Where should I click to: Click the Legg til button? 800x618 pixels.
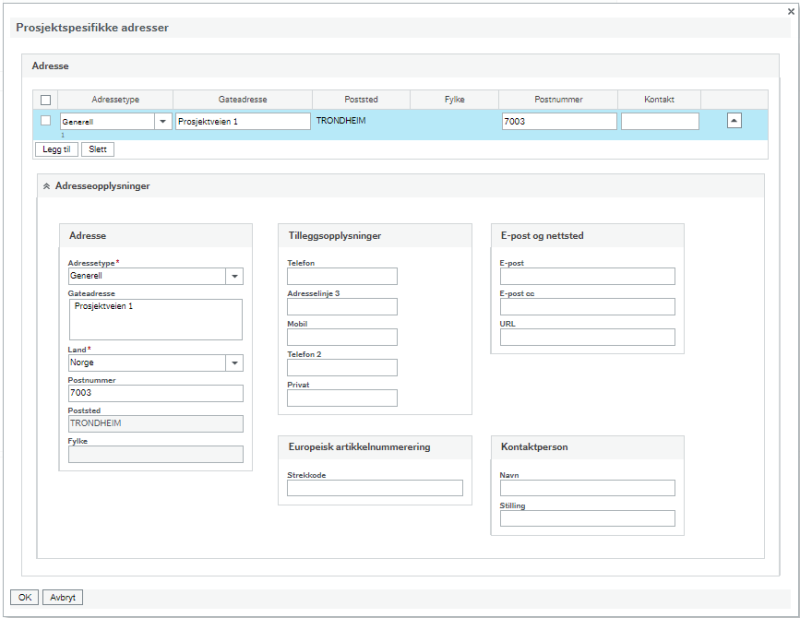click(x=57, y=149)
